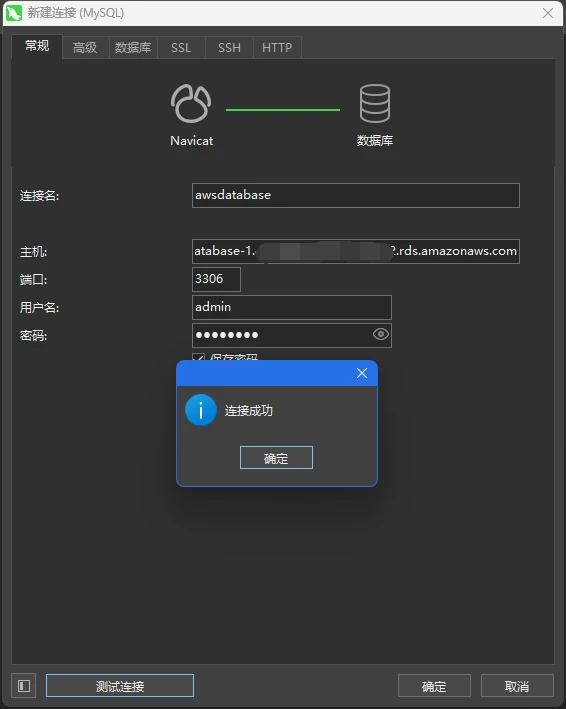This screenshot has width=566, height=709.
Task: Open the SSH tab
Action: [x=229, y=47]
